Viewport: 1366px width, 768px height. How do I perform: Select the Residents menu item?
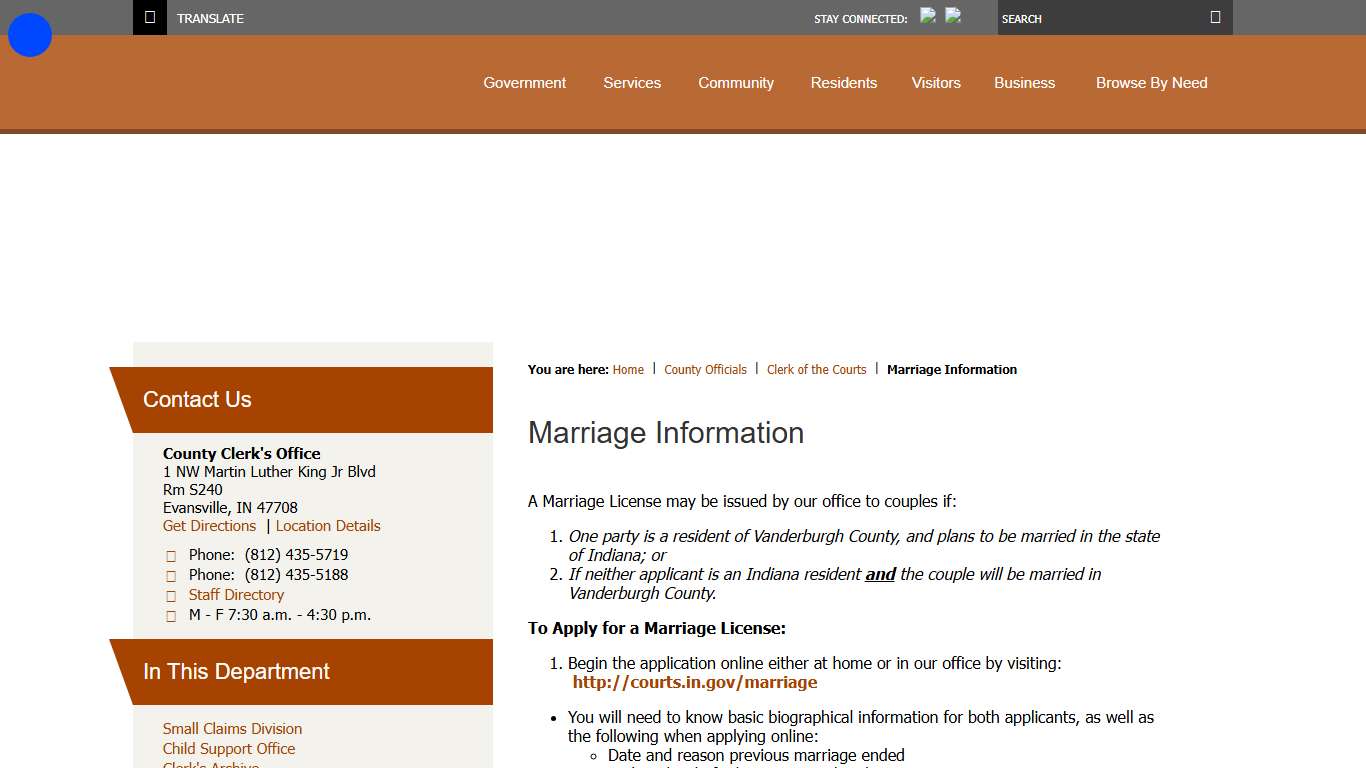(843, 83)
